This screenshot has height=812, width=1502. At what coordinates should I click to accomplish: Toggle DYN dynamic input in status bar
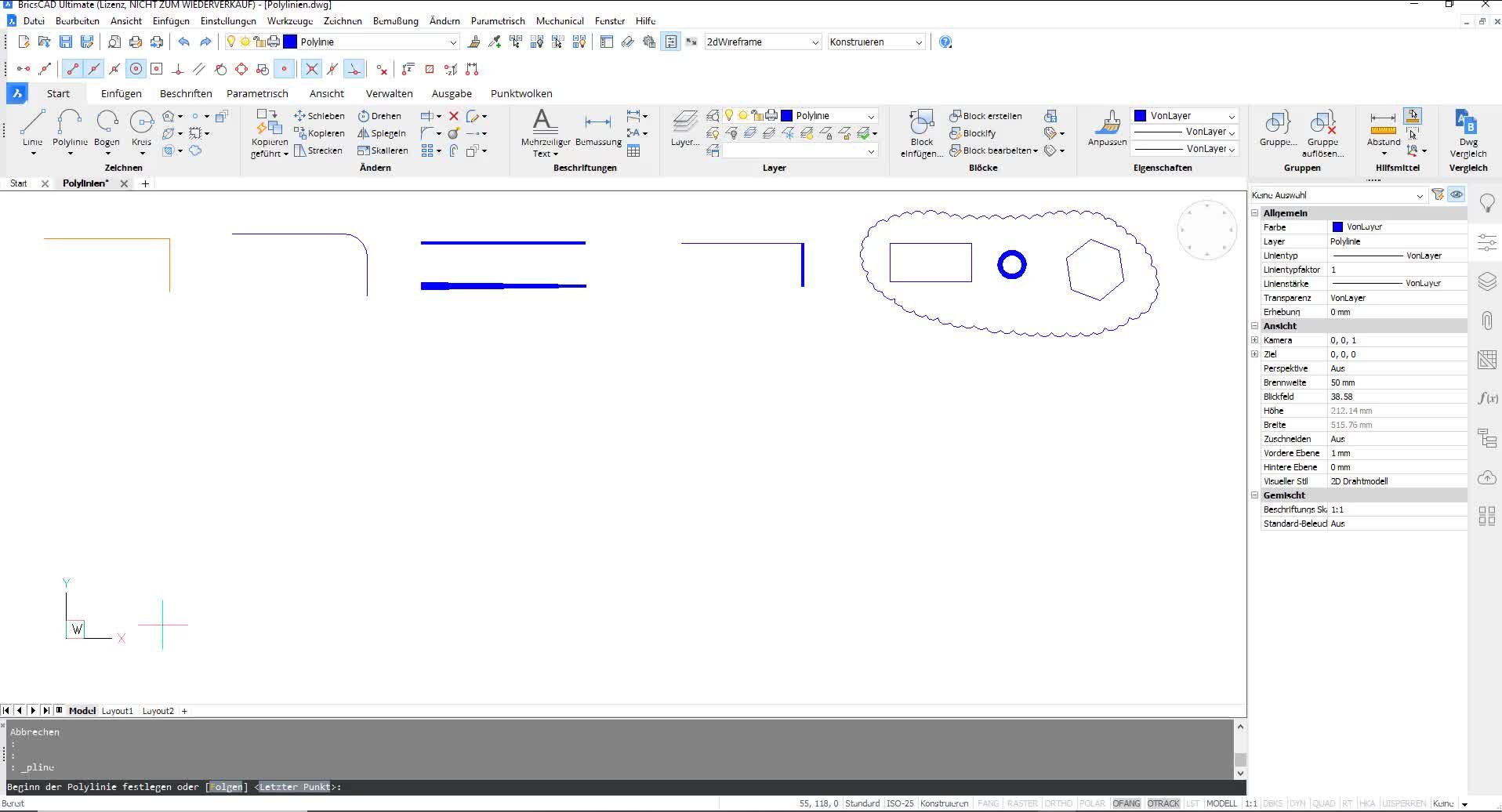(1297, 803)
